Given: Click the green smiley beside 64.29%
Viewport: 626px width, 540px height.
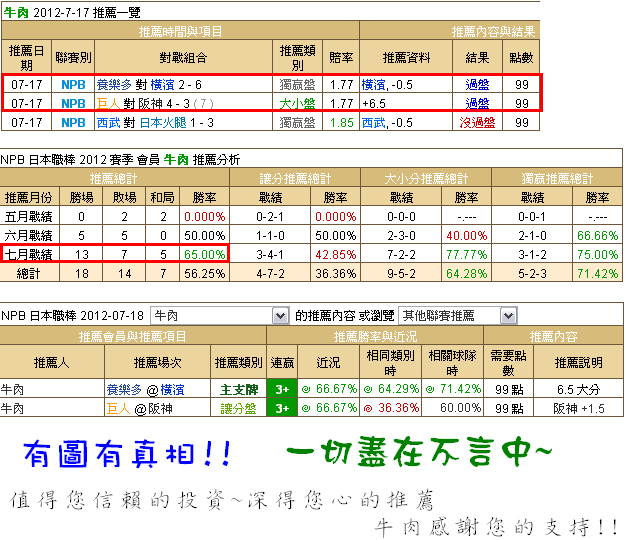Looking at the screenshot, I should point(368,389).
